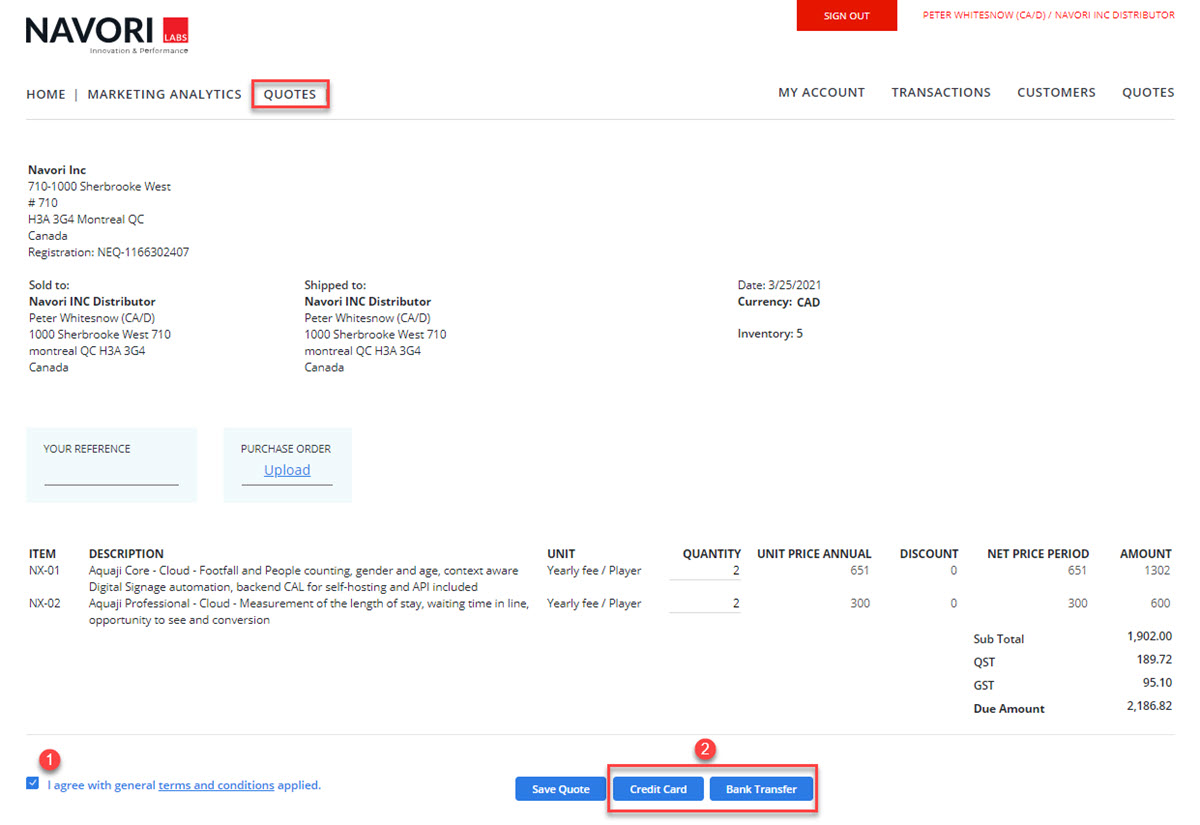
Task: Go to the Home page
Action: [46, 94]
